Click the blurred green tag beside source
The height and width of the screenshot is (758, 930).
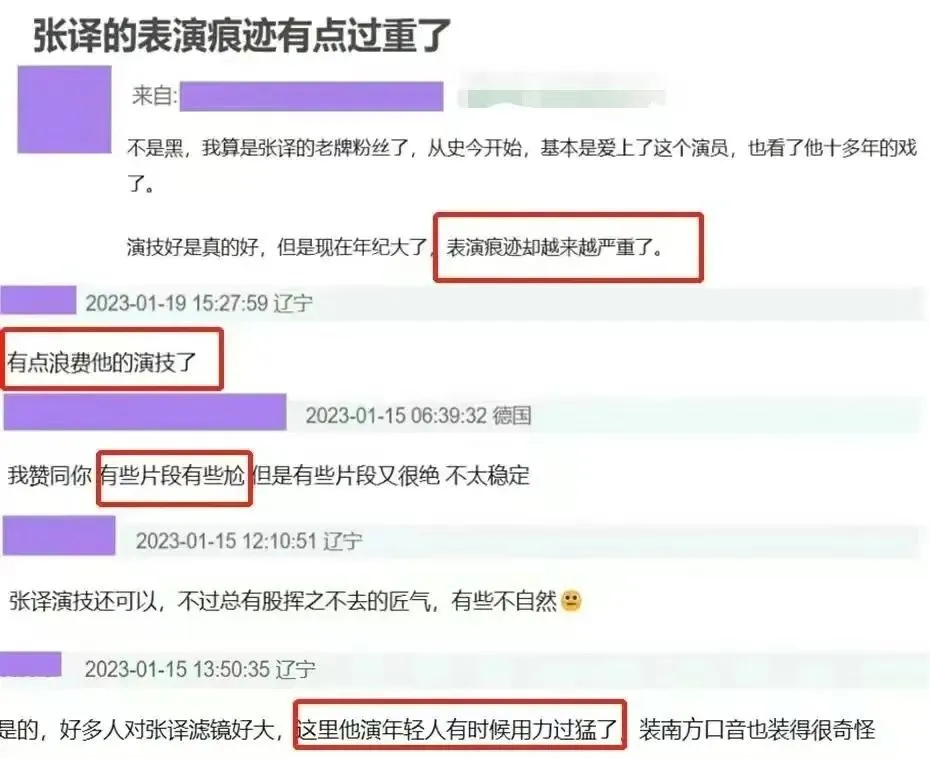click(x=562, y=97)
